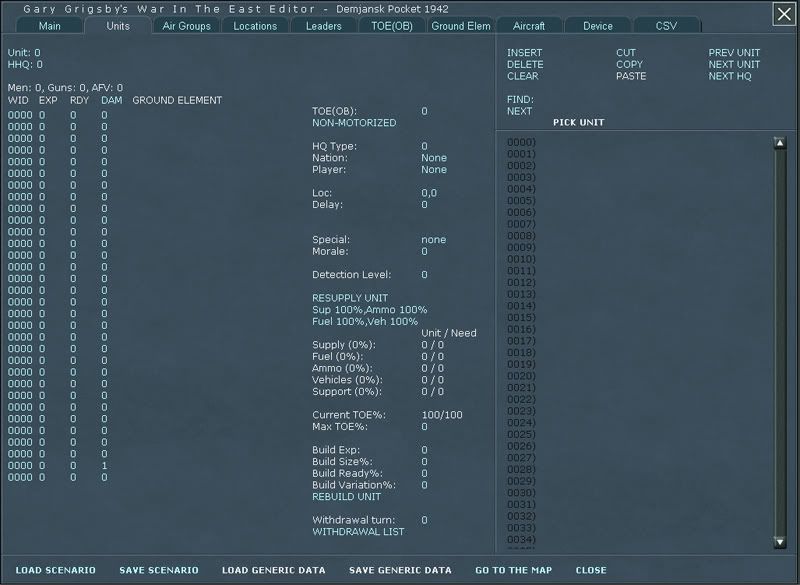800x585 pixels.
Task: Open the WITHDRAWAL LIST
Action: 359,532
